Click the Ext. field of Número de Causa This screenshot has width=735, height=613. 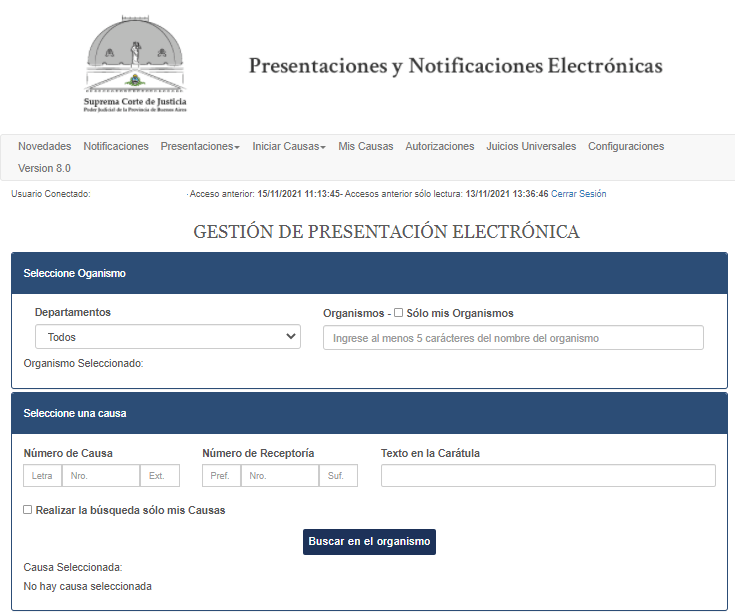pyautogui.click(x=160, y=476)
